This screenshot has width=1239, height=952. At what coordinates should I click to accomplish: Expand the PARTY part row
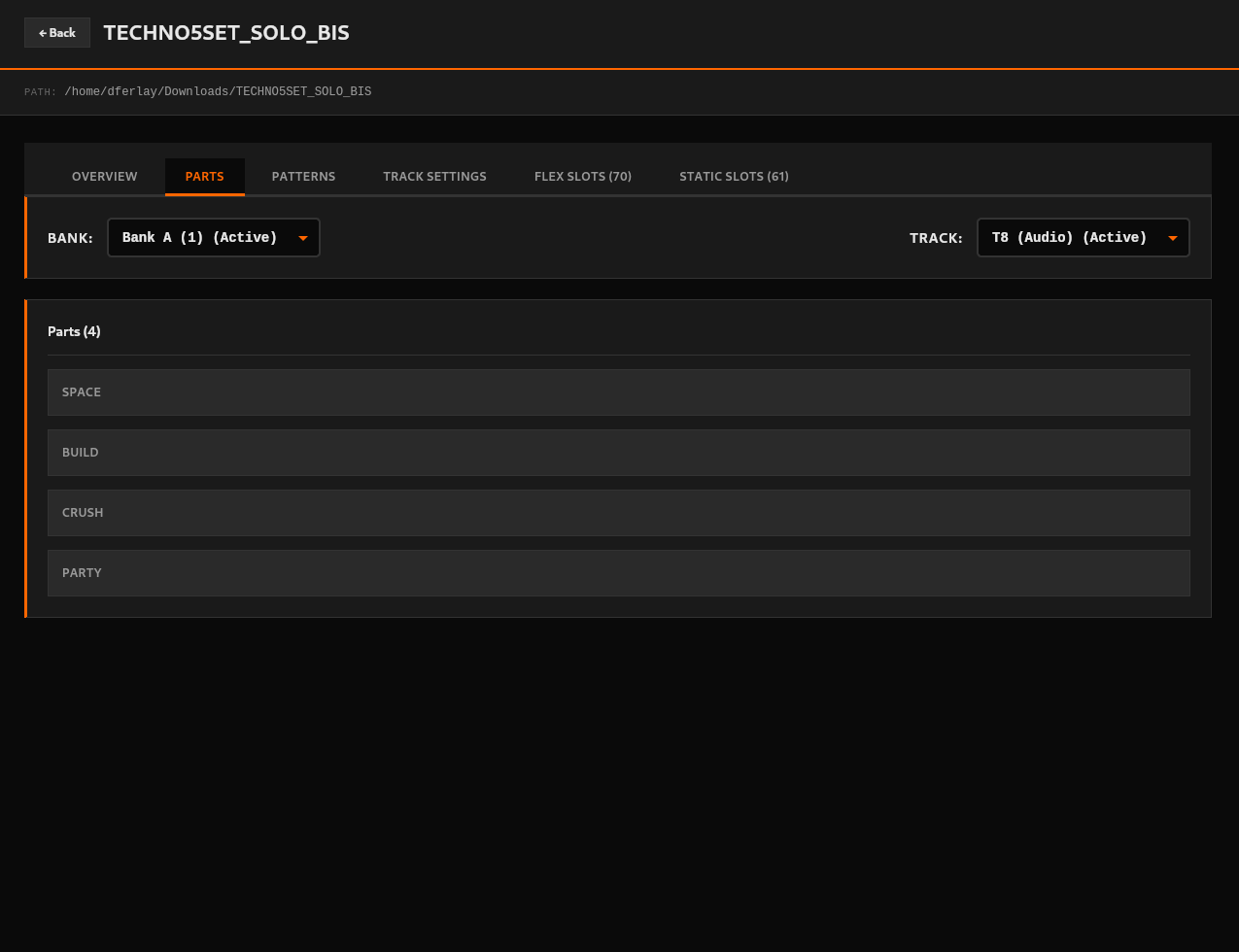pyautogui.click(x=618, y=573)
